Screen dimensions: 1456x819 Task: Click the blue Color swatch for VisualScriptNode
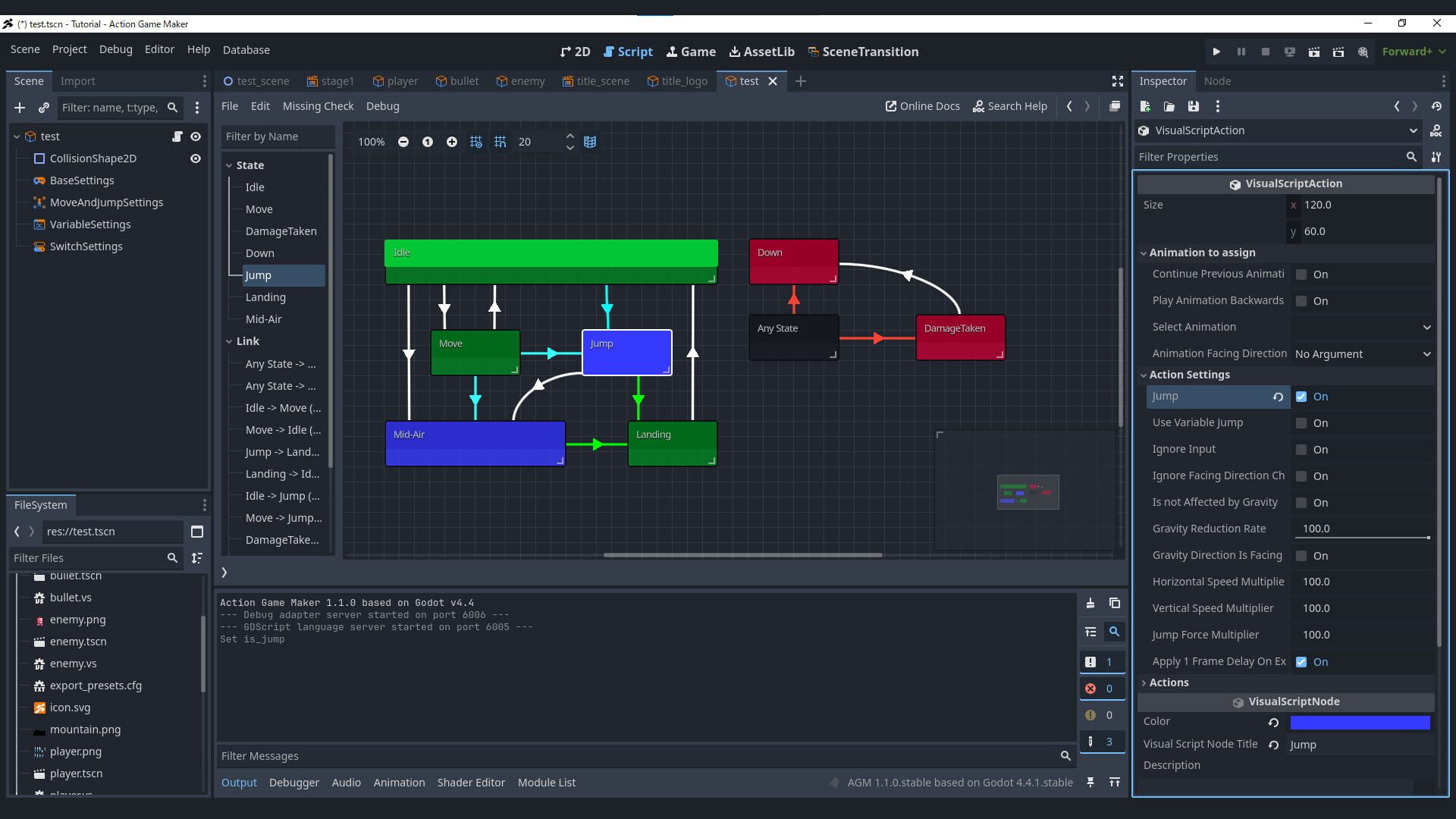click(1360, 723)
